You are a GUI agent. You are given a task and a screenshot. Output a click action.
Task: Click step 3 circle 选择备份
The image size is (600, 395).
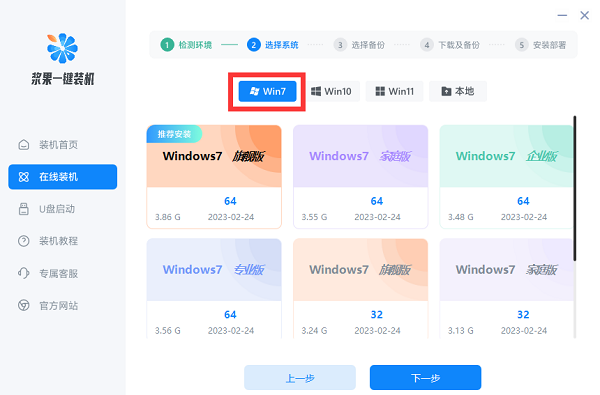click(x=340, y=45)
